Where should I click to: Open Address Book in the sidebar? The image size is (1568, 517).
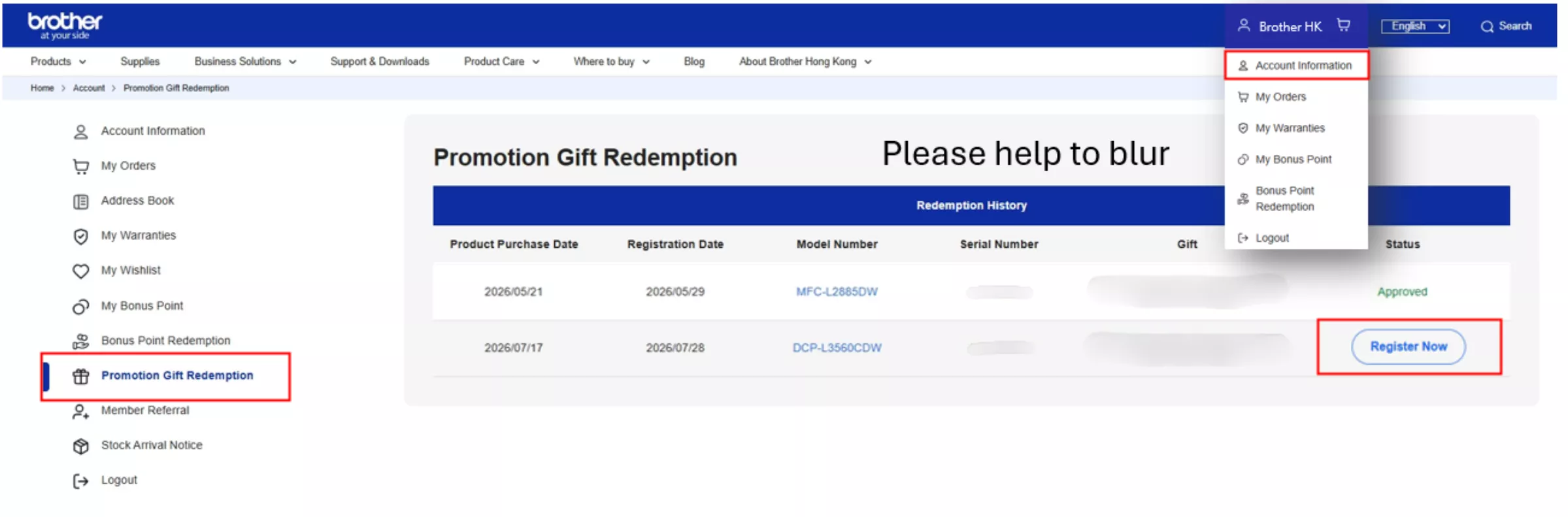tap(137, 201)
